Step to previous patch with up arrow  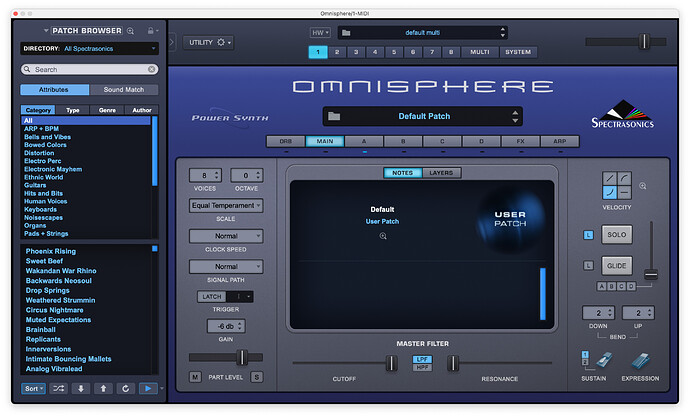(x=103, y=388)
